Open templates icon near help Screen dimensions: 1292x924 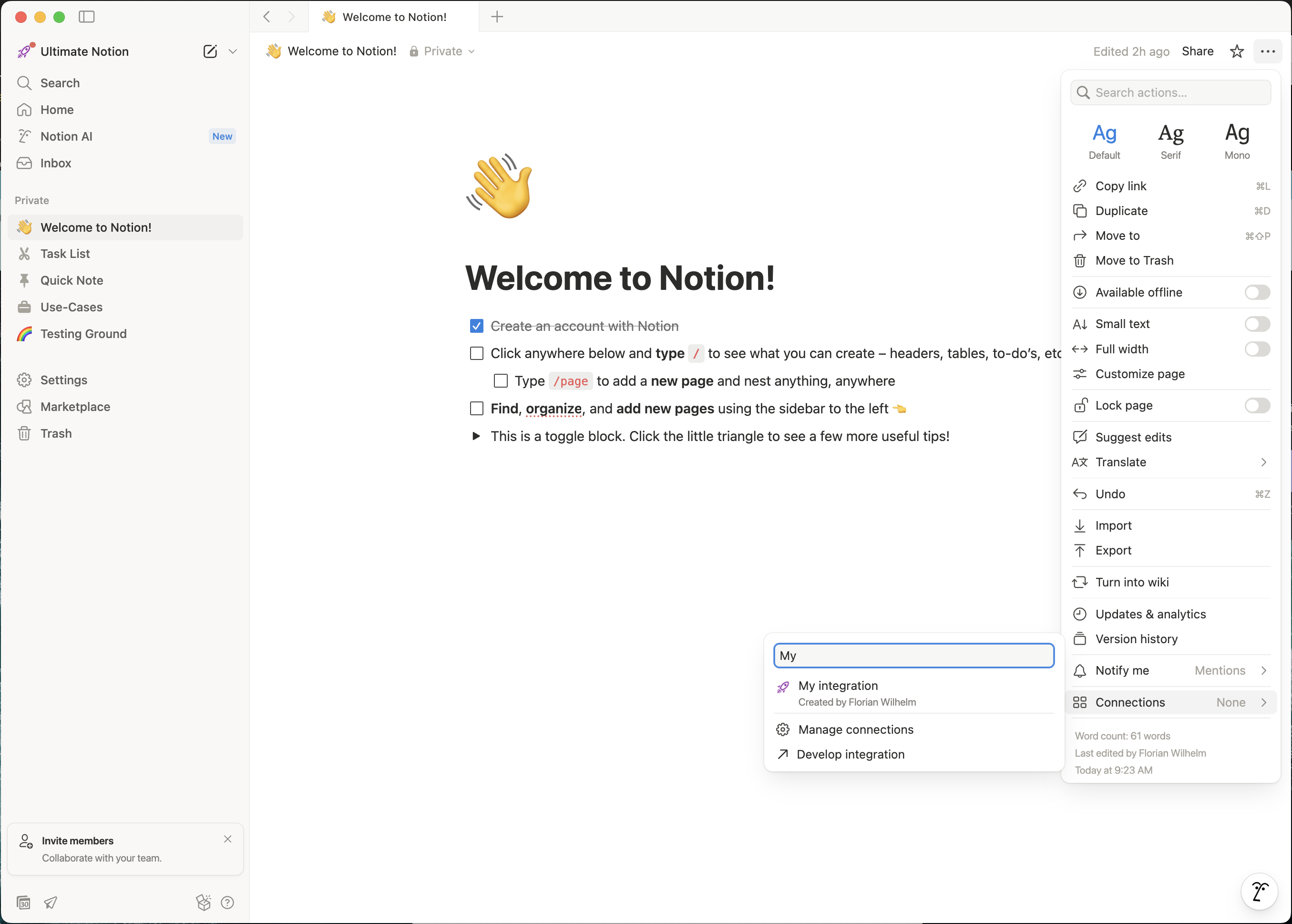[x=203, y=903]
